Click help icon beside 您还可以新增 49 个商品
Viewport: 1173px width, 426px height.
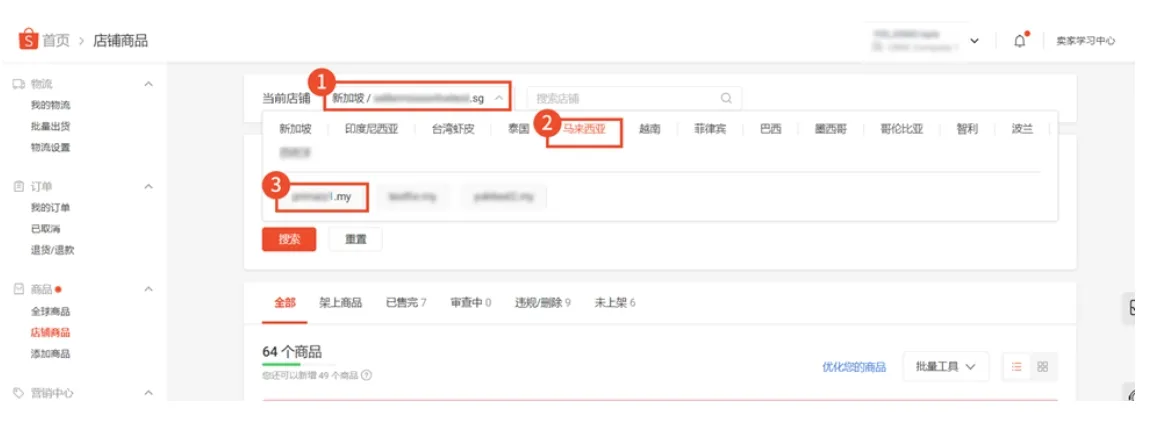pyautogui.click(x=367, y=375)
